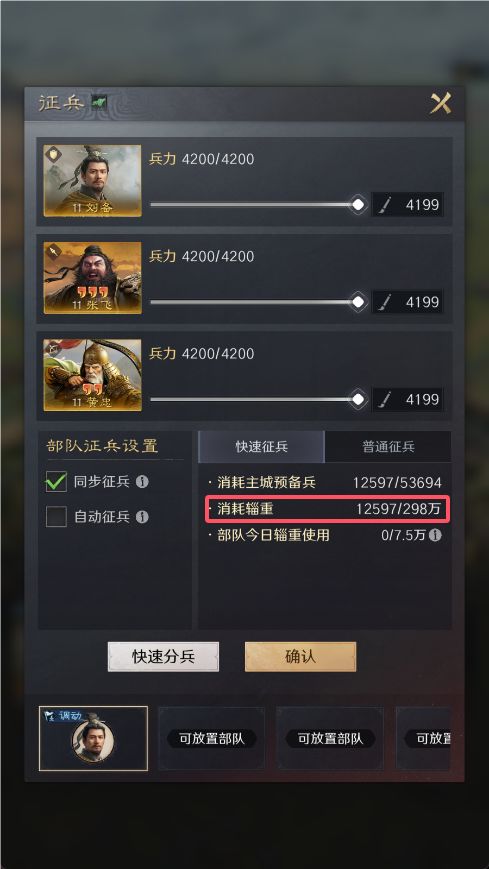Viewport: 489px width, 869px height.
Task: Click 张飞's general portrait
Action: click(x=93, y=278)
